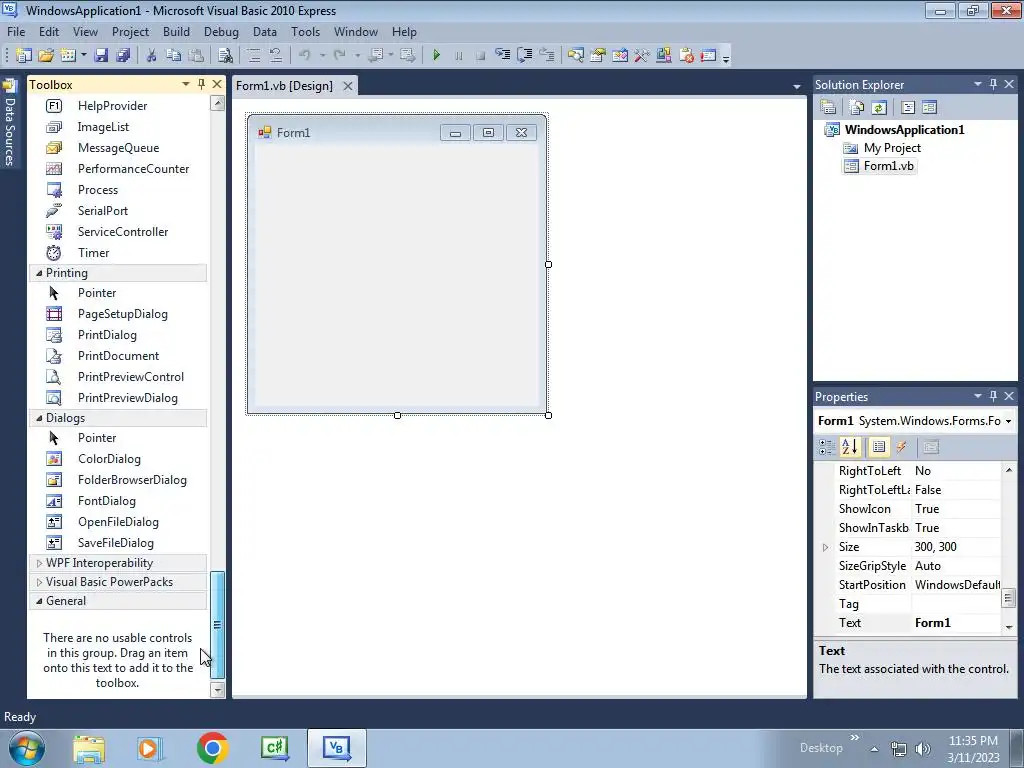This screenshot has height=768, width=1024.
Task: Expand the Size property node
Action: tap(825, 547)
